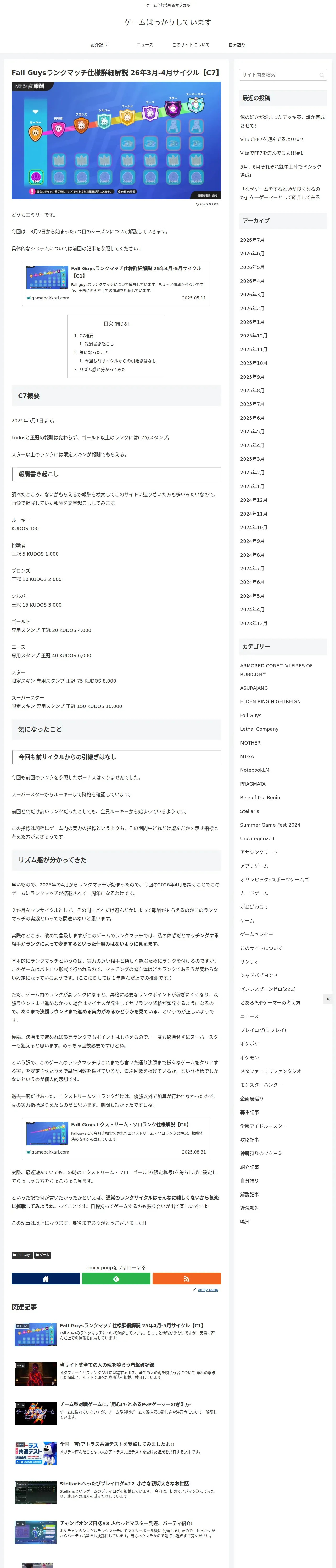
Task: Open the MTGA category
Action: click(x=247, y=757)
